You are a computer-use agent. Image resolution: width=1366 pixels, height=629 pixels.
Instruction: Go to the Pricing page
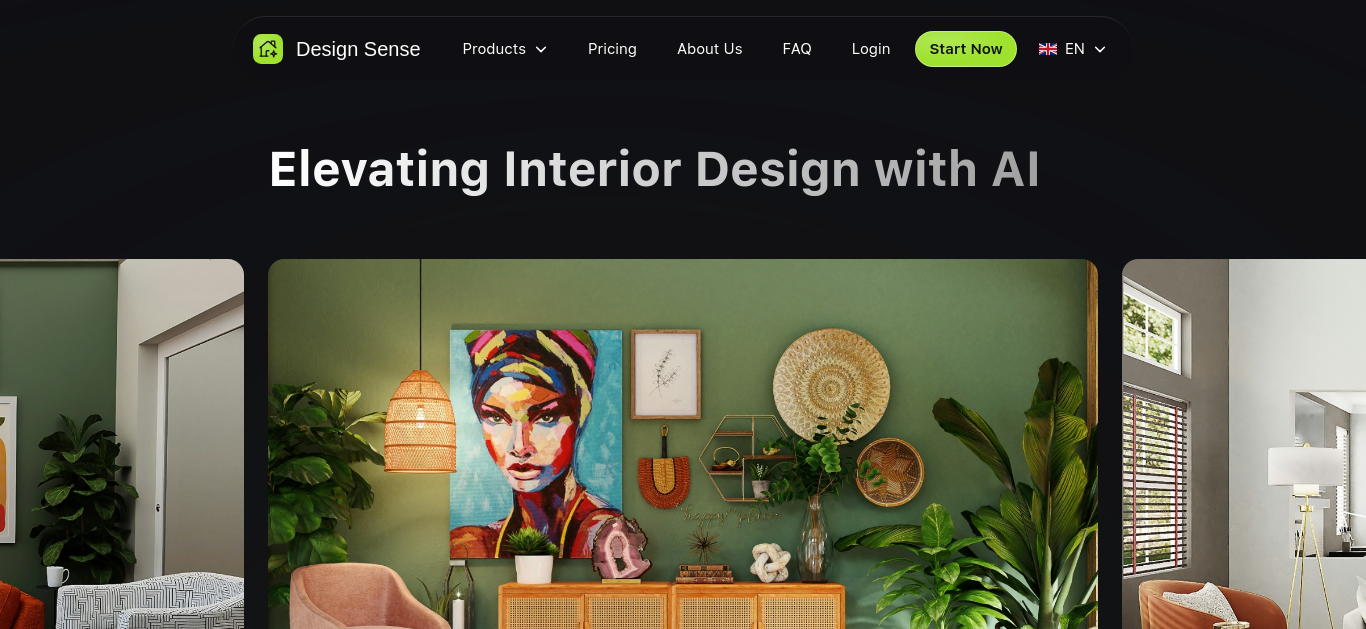click(612, 49)
